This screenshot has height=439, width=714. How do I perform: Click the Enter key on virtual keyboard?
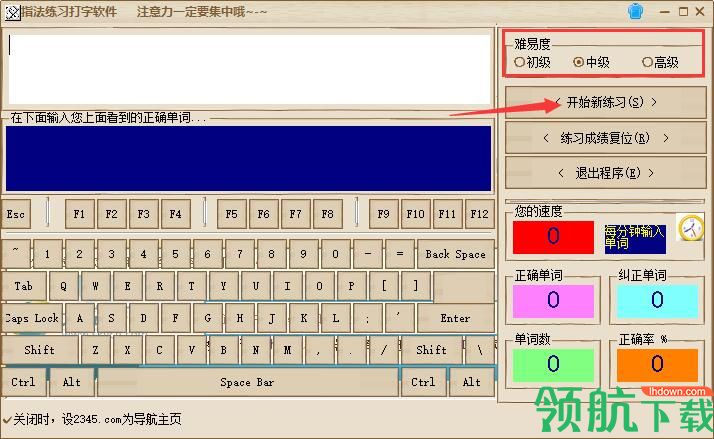pos(455,318)
